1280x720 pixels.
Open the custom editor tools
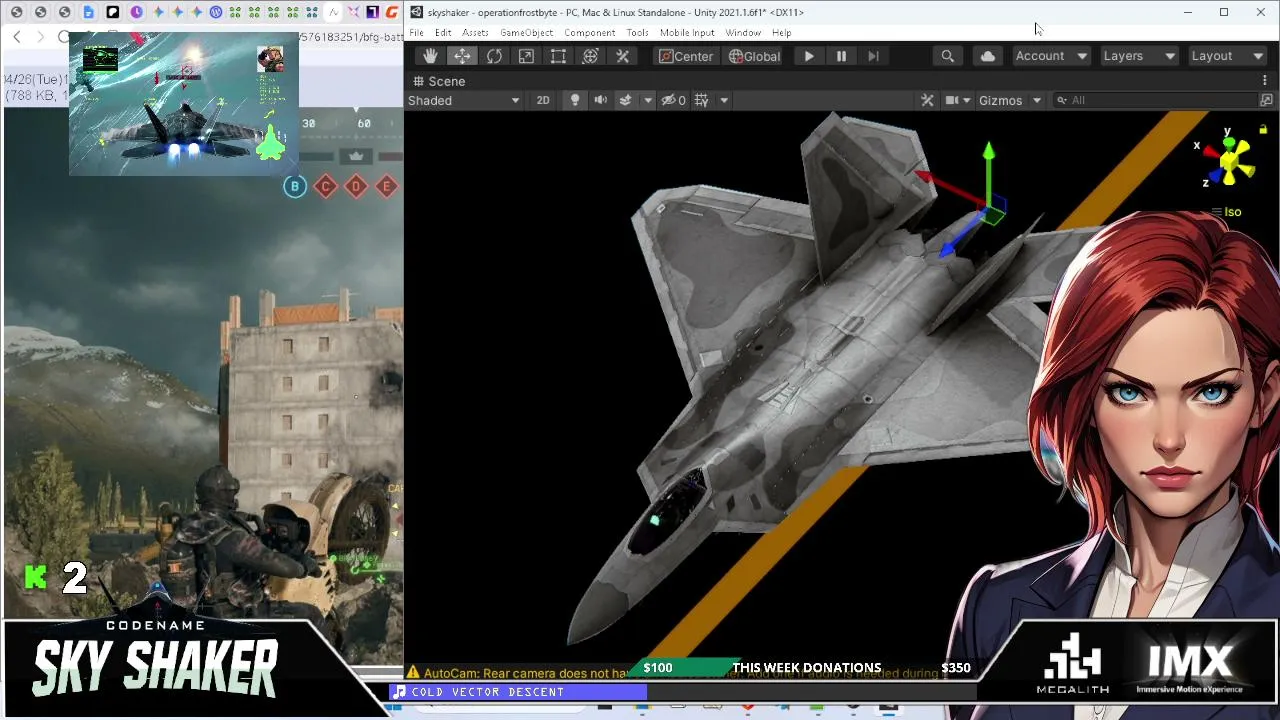[622, 56]
